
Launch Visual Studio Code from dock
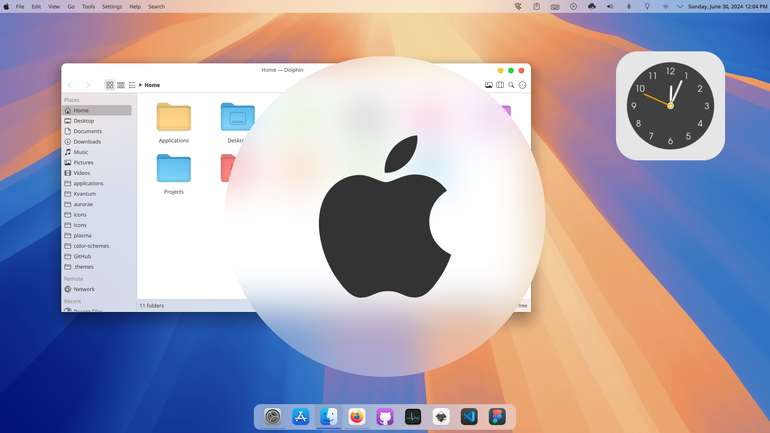pyautogui.click(x=469, y=417)
